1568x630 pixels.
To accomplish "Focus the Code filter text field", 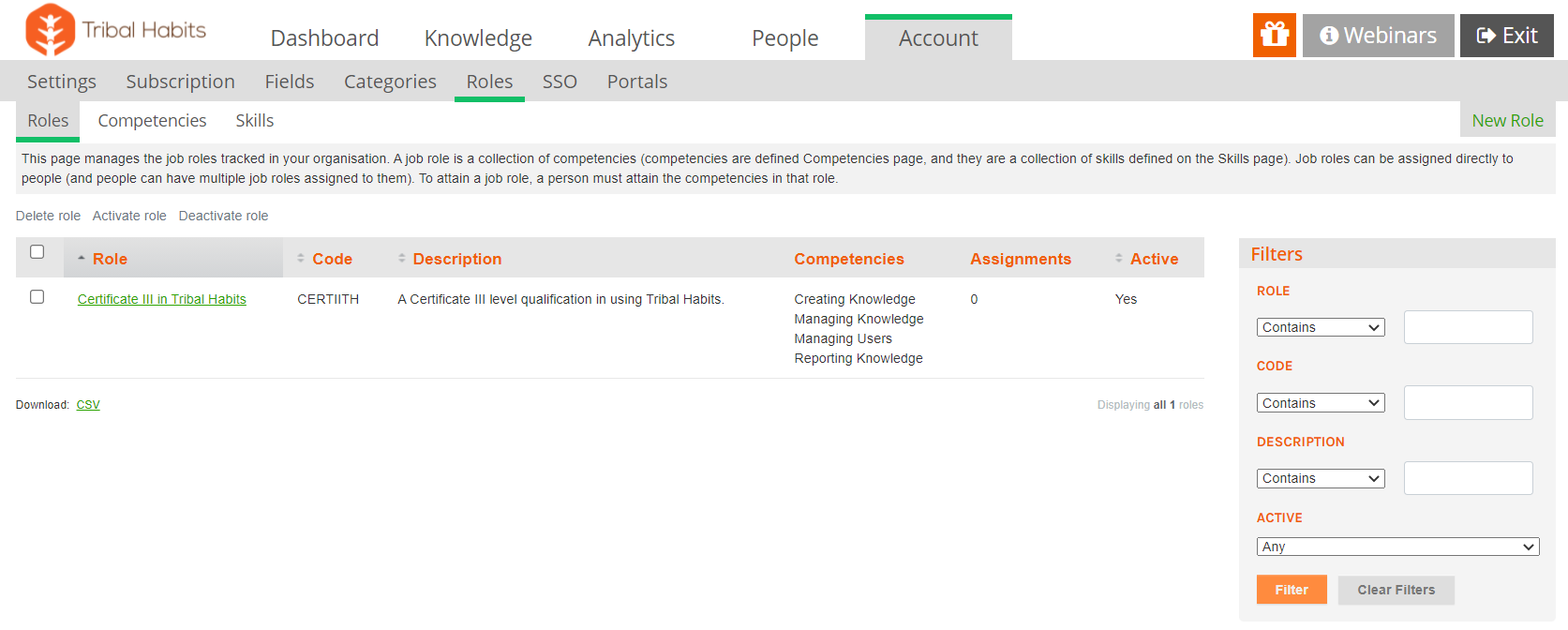I will (1469, 402).
